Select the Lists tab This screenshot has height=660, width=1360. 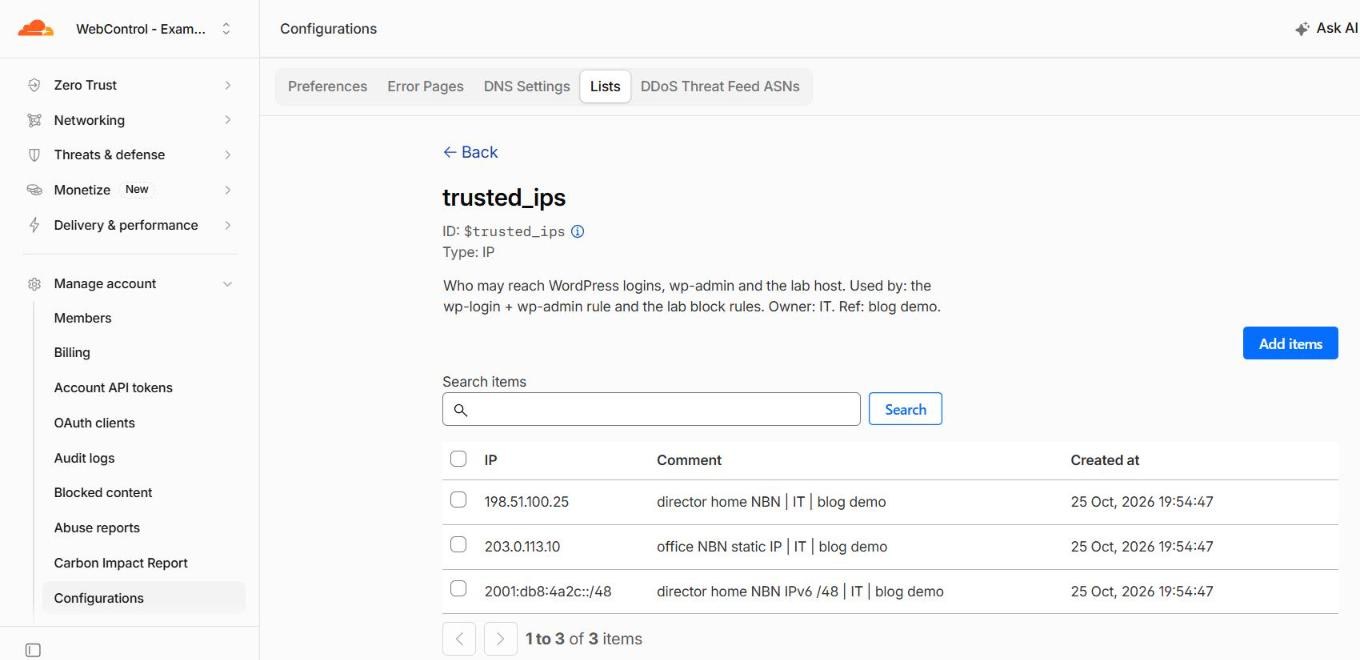605,86
